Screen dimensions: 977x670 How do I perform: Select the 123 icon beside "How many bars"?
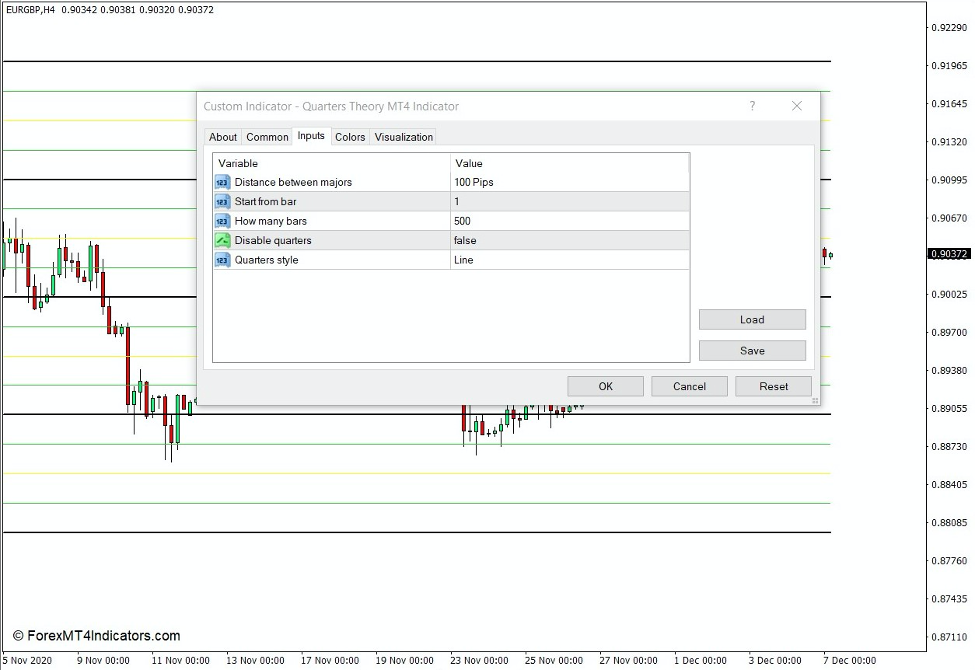(222, 221)
